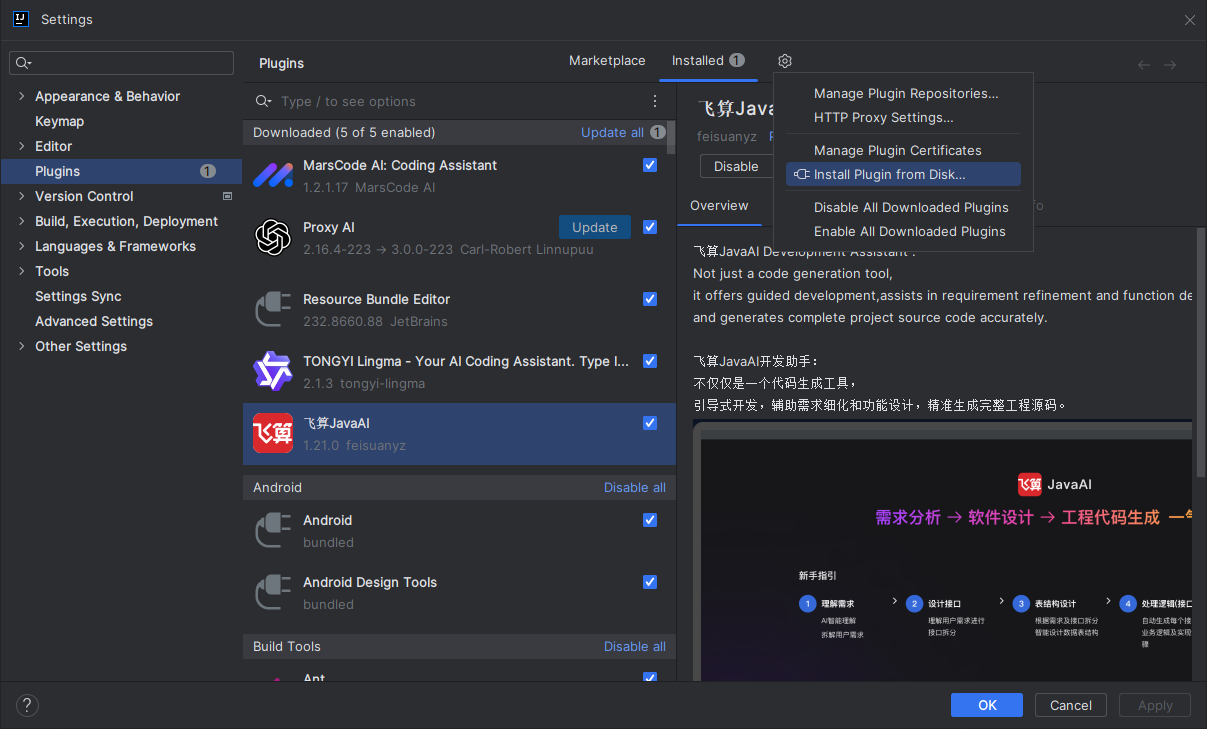Uncheck the Ant plugin checkbox
Screen dimensions: 1207x729
[x=650, y=678]
